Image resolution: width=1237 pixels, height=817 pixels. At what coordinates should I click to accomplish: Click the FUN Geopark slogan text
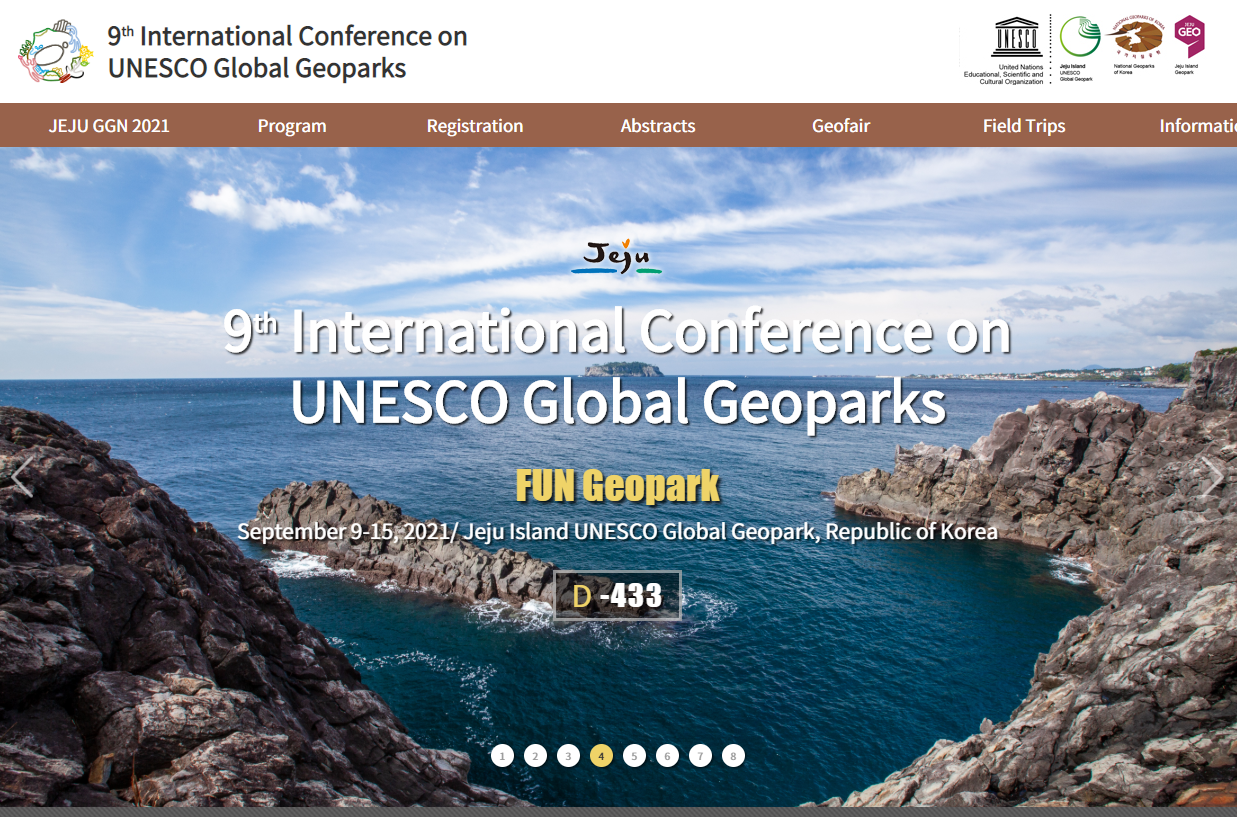pos(618,486)
